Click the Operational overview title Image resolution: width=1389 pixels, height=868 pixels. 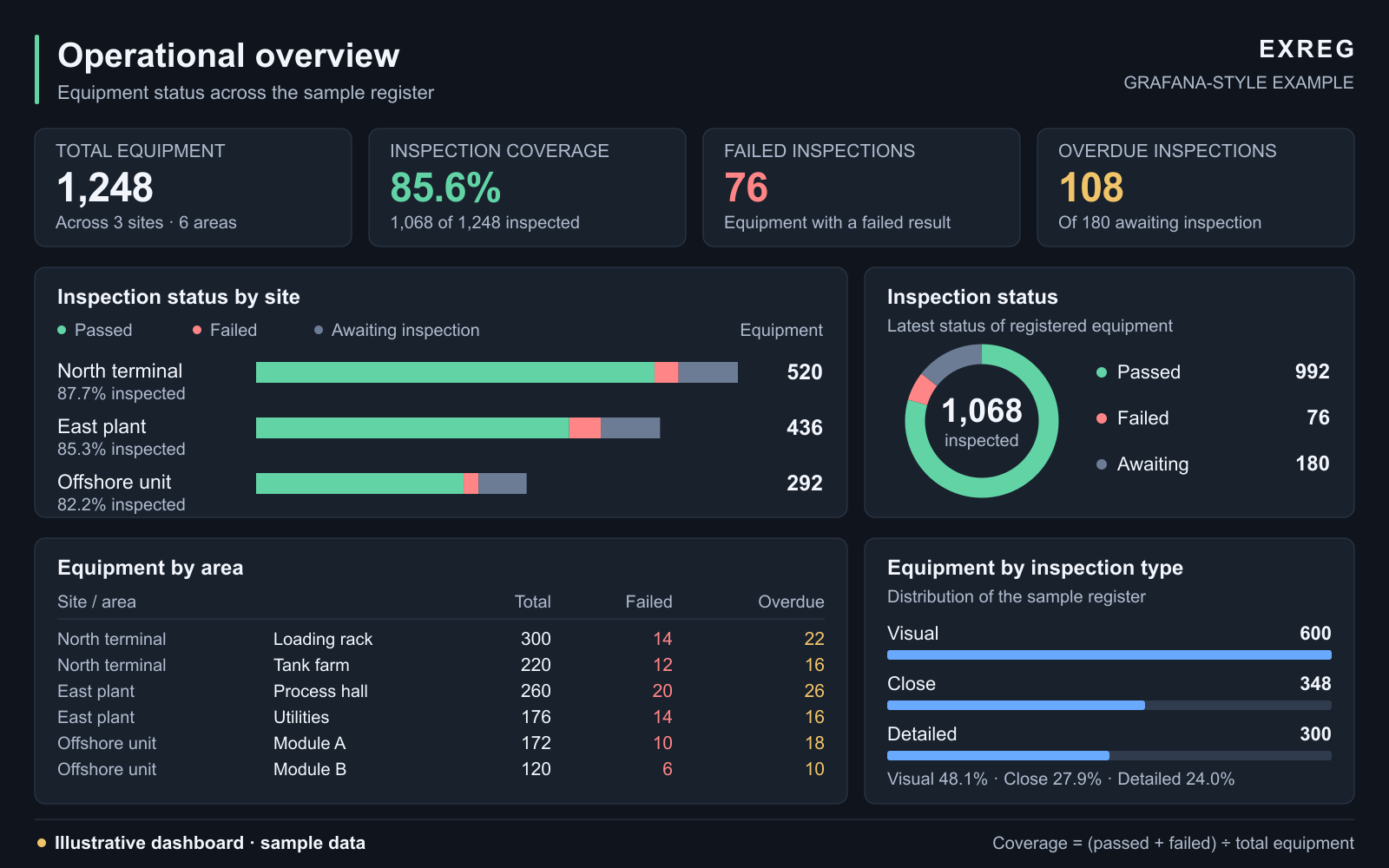(228, 56)
